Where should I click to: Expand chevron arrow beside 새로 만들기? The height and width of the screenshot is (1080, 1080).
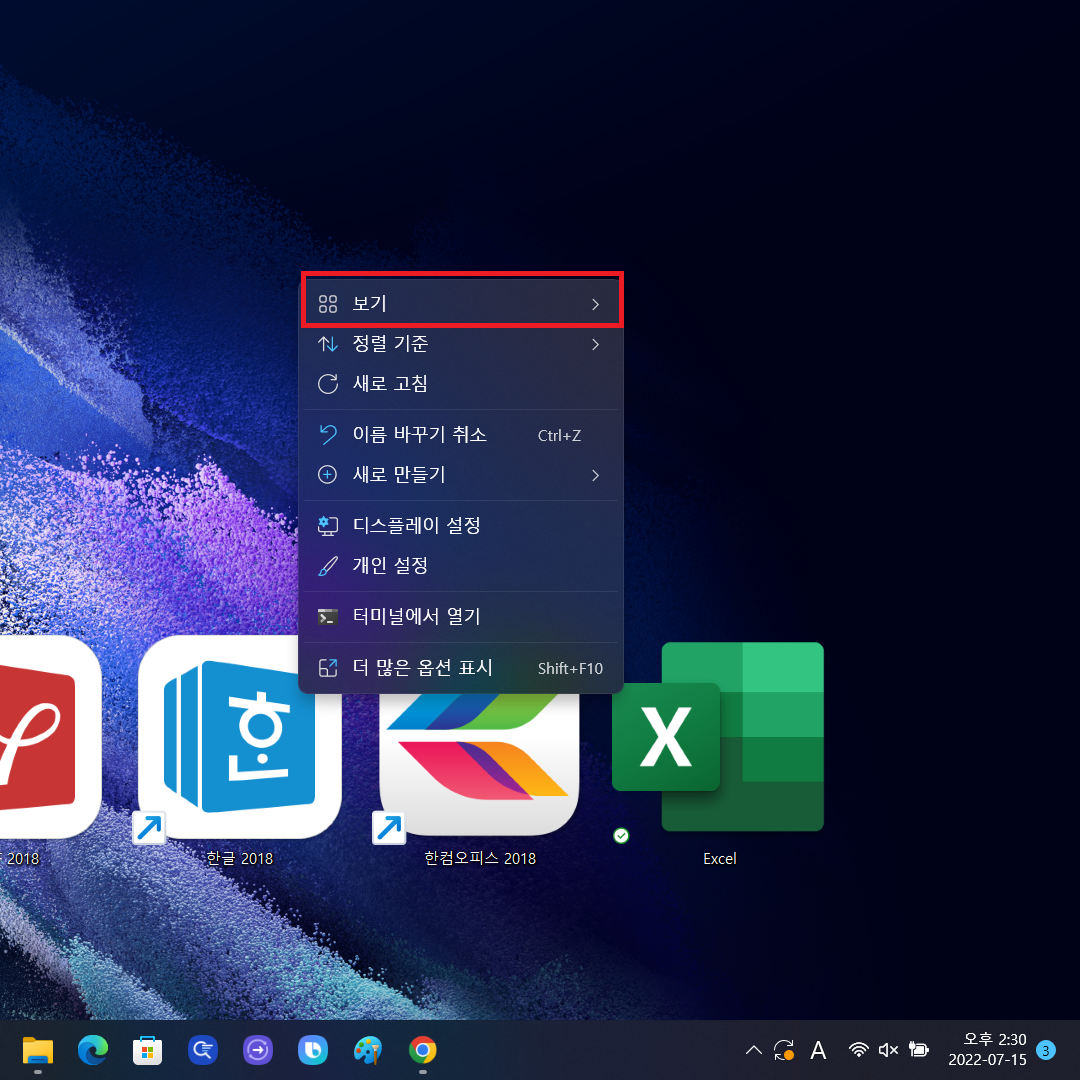point(595,475)
